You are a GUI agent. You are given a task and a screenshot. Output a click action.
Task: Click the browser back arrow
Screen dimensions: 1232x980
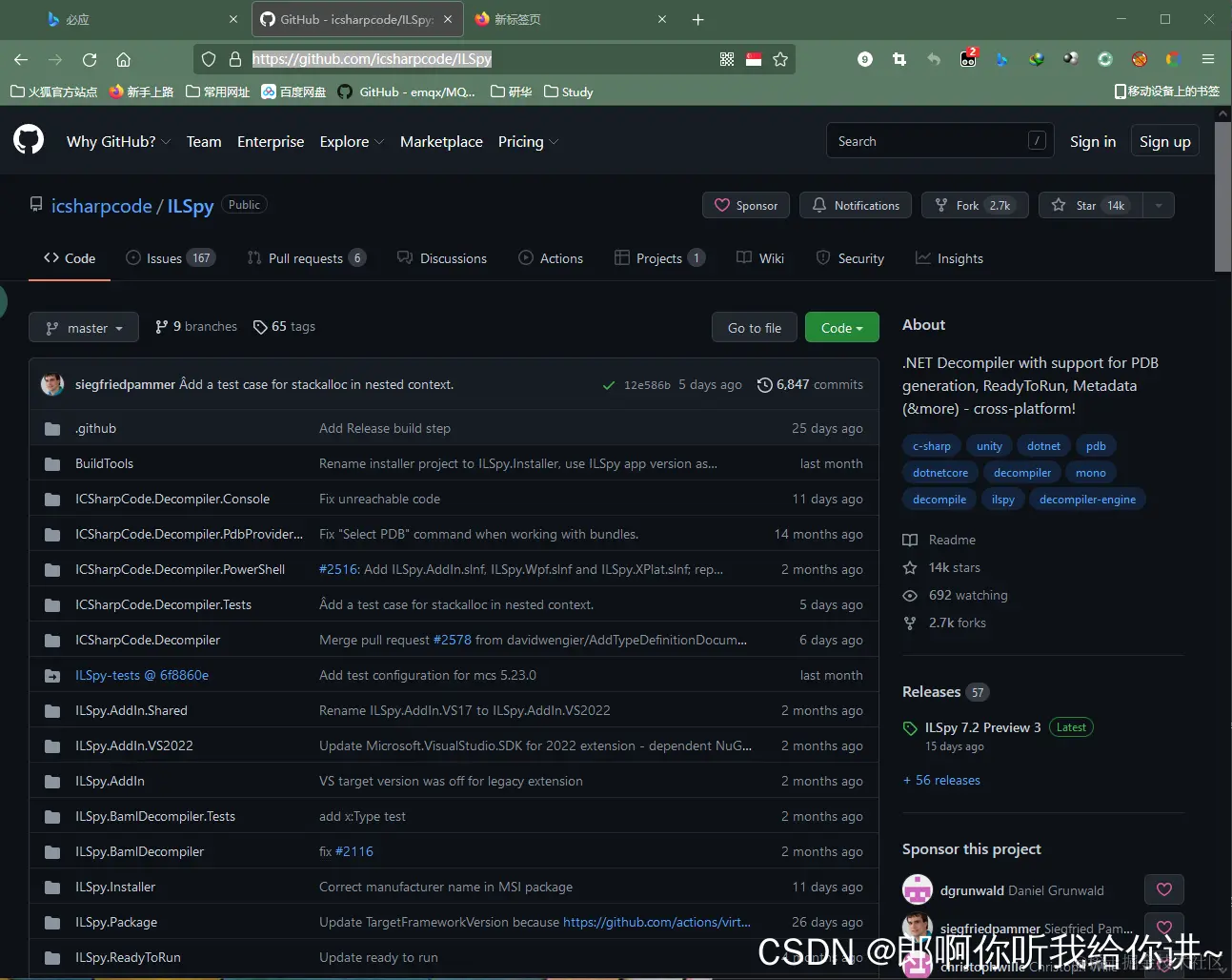pos(21,59)
